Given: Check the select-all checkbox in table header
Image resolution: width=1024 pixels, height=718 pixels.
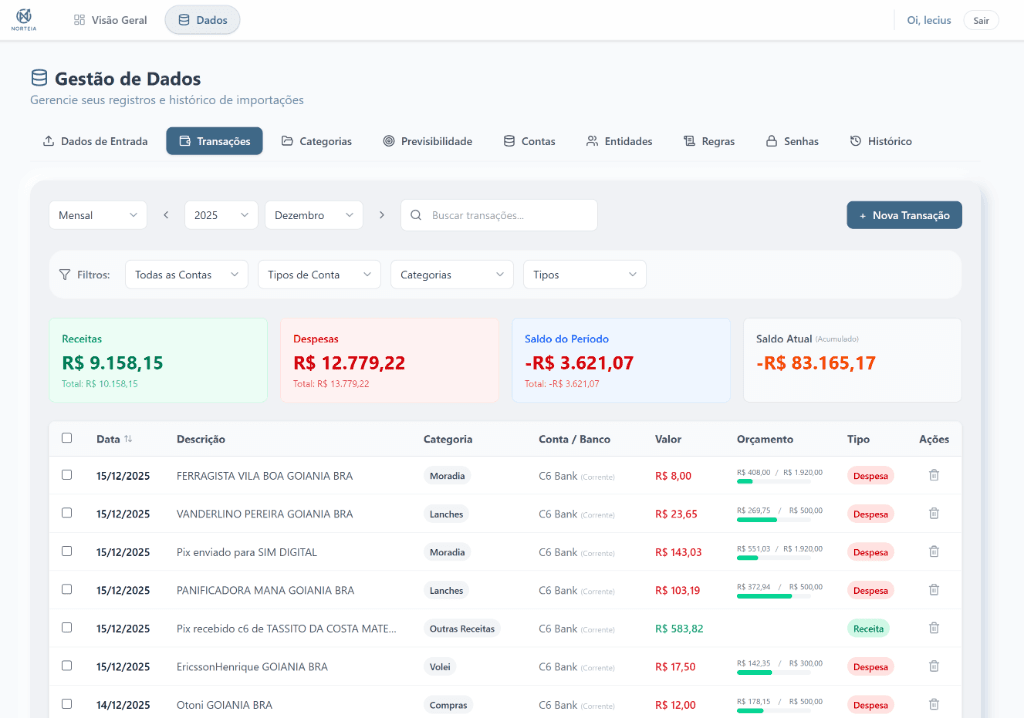Looking at the screenshot, I should click(67, 438).
